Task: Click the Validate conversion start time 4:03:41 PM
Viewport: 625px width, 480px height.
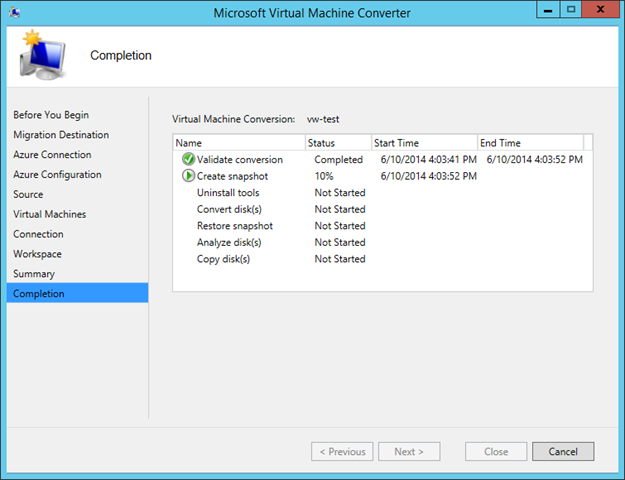Action: (x=428, y=159)
